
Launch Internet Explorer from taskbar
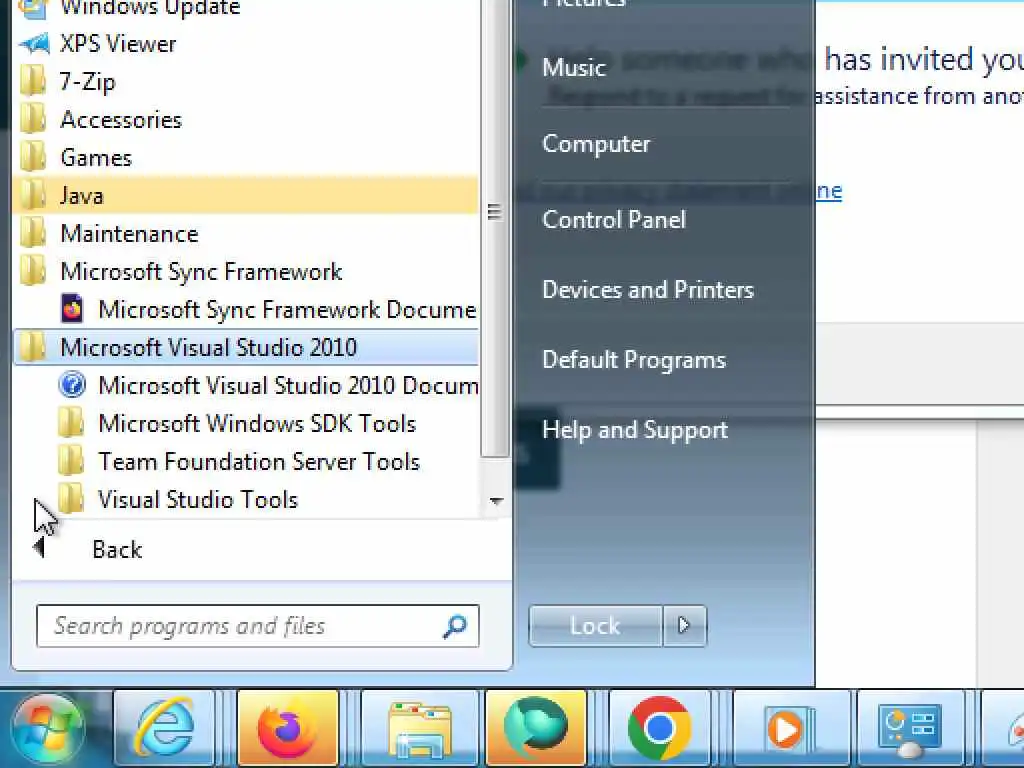[164, 728]
